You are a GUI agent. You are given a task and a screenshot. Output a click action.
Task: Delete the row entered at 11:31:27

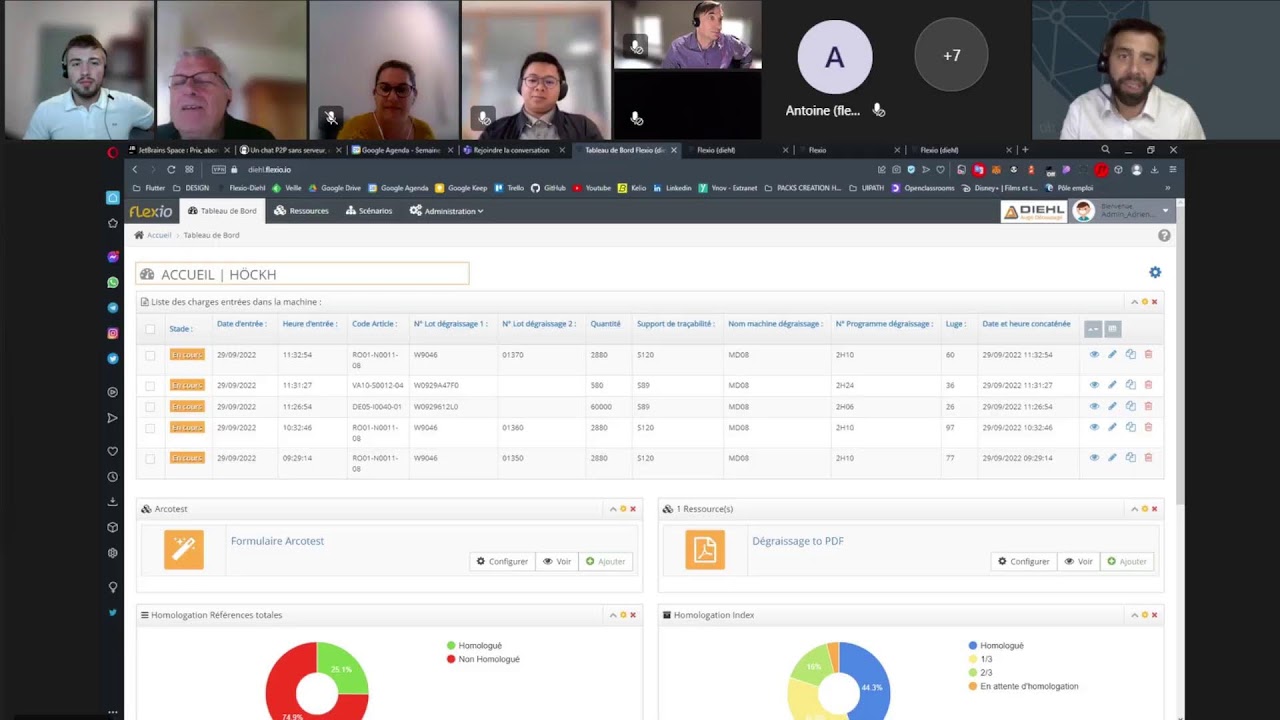coord(1148,385)
